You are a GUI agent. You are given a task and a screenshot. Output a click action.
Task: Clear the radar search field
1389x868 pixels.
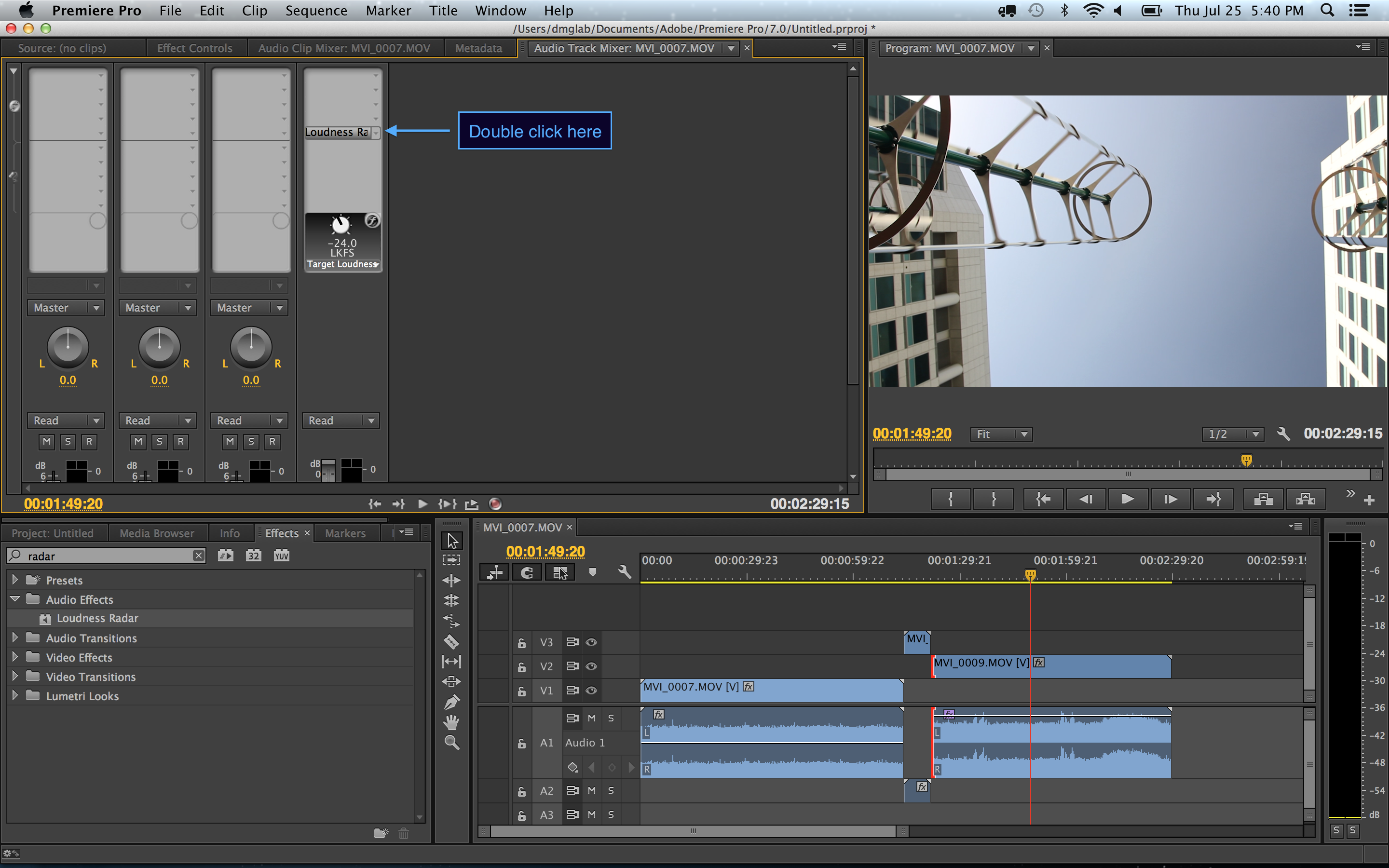199,555
